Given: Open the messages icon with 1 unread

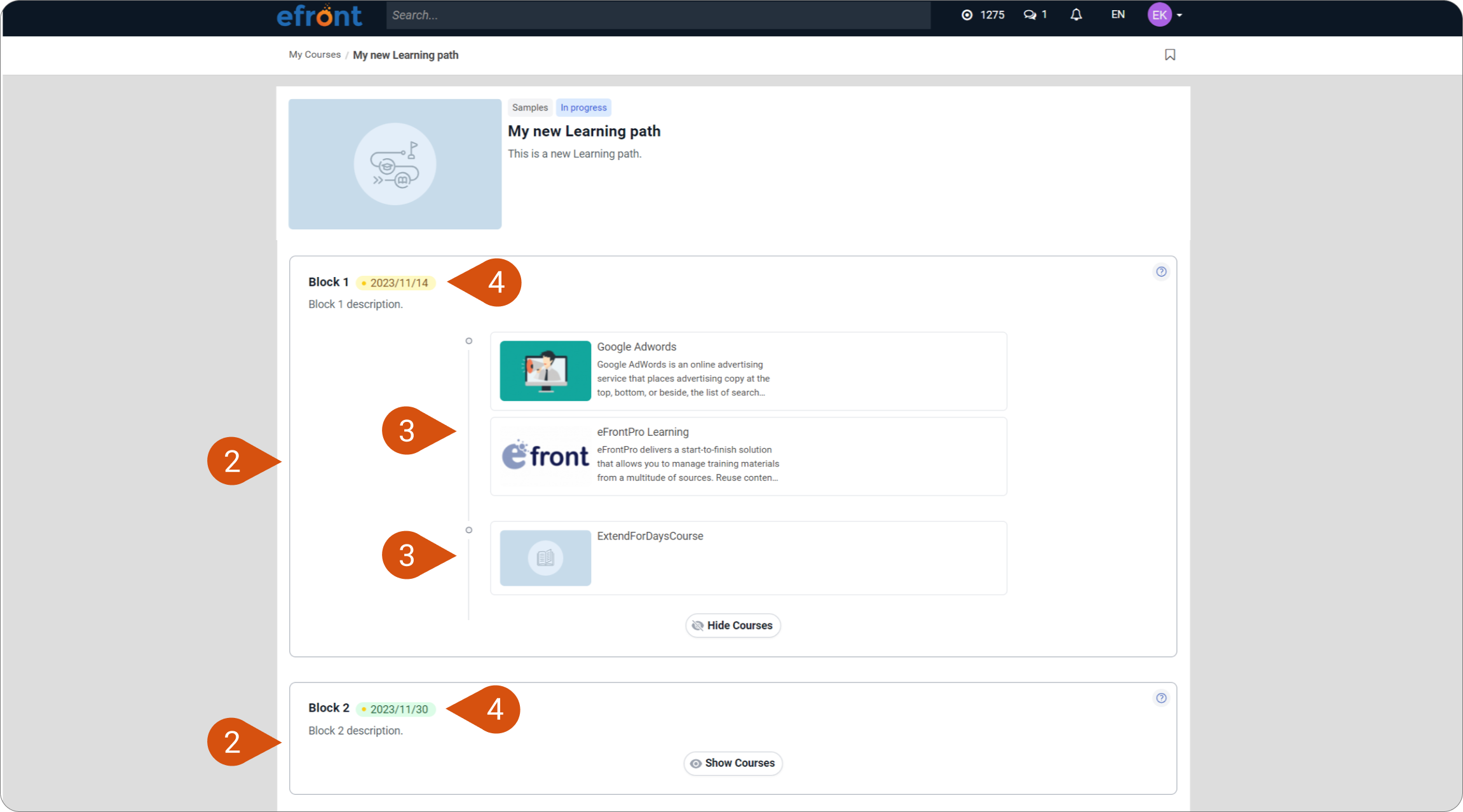Looking at the screenshot, I should point(1035,15).
